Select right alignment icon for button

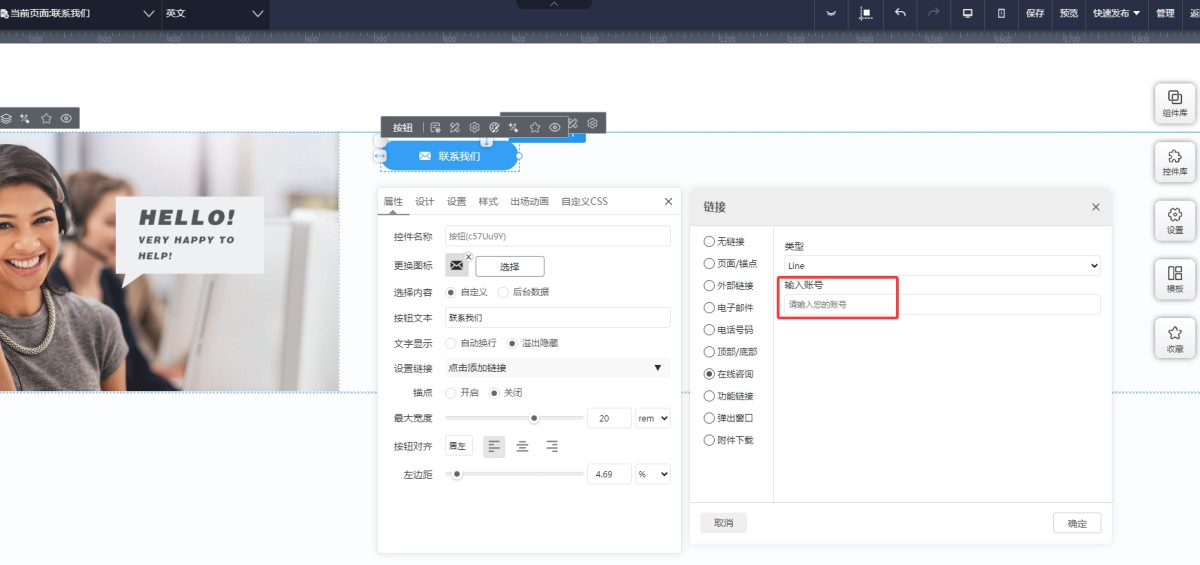coord(552,446)
